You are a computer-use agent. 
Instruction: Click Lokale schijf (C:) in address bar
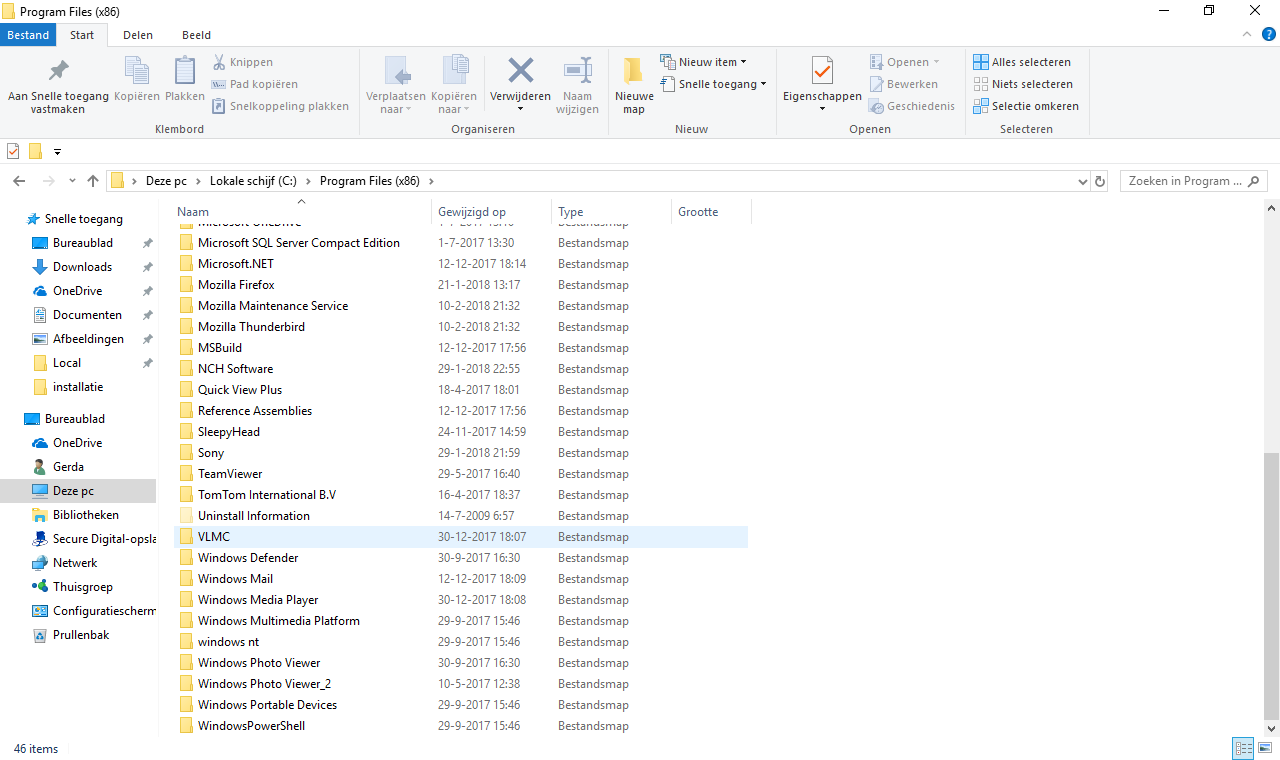pos(254,181)
